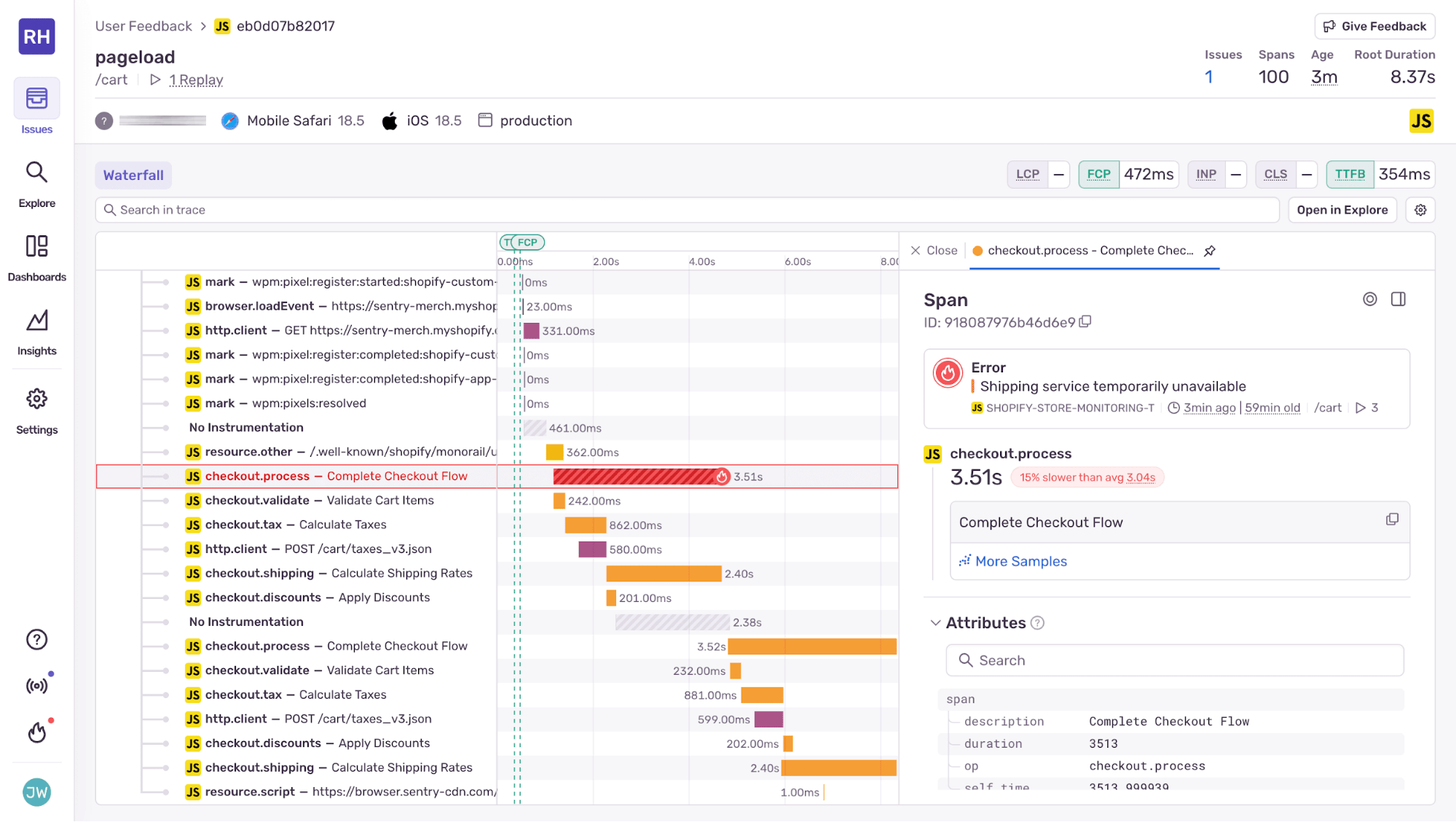Pin the checkout.process span detail tab
This screenshot has height=822, width=1456.
1210,251
